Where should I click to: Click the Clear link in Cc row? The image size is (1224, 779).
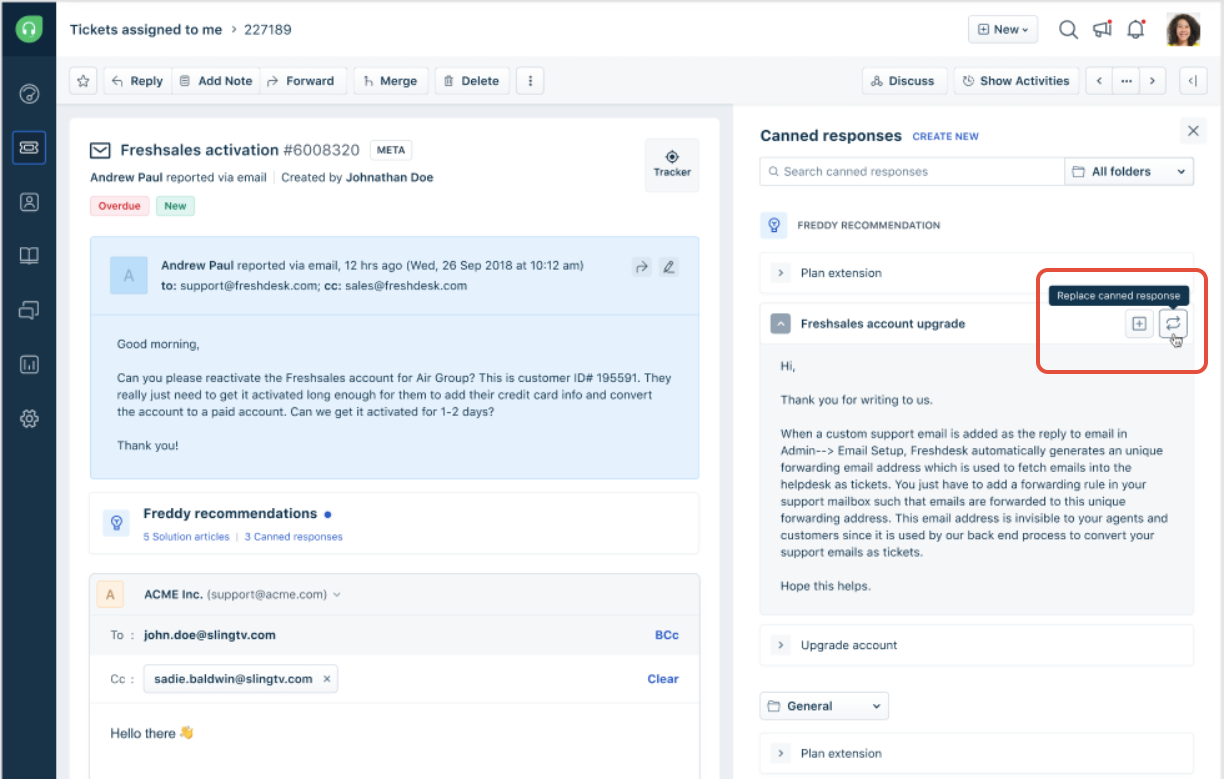click(x=663, y=678)
